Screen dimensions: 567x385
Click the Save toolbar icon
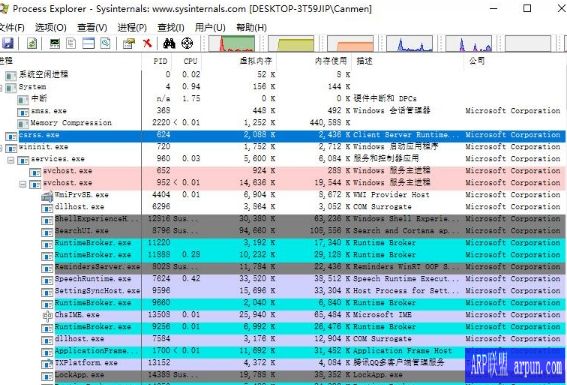click(7, 43)
